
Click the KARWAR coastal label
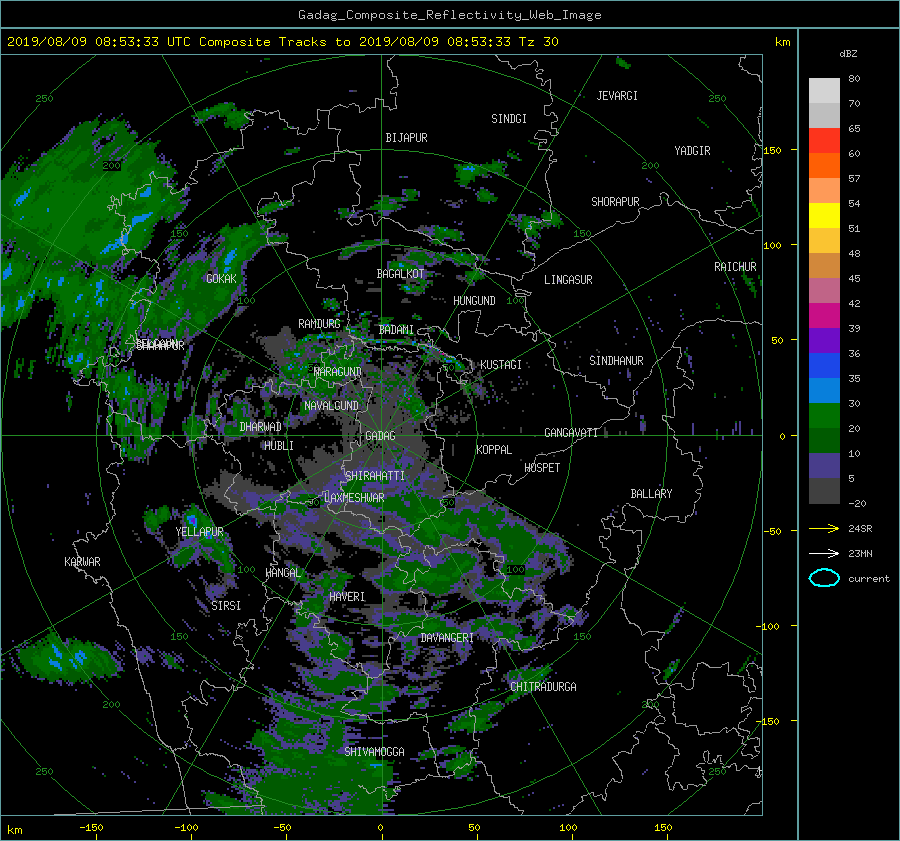tap(82, 562)
